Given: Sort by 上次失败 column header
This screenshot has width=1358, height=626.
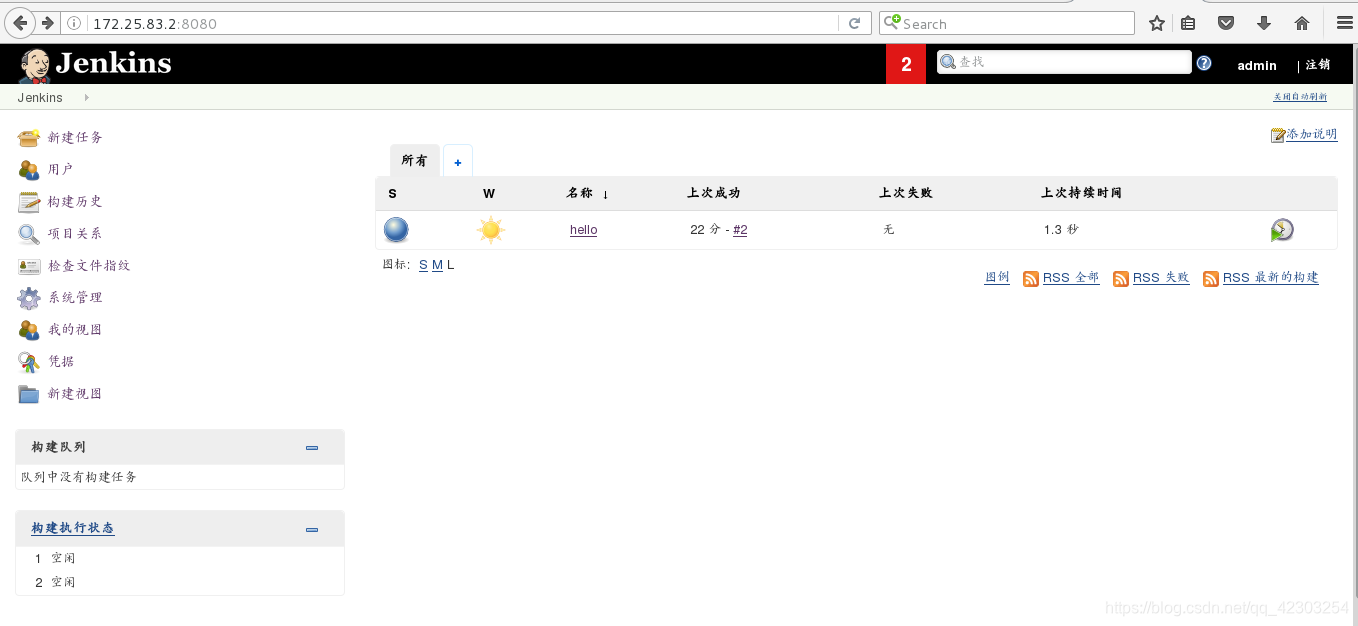Looking at the screenshot, I should pyautogui.click(x=906, y=193).
